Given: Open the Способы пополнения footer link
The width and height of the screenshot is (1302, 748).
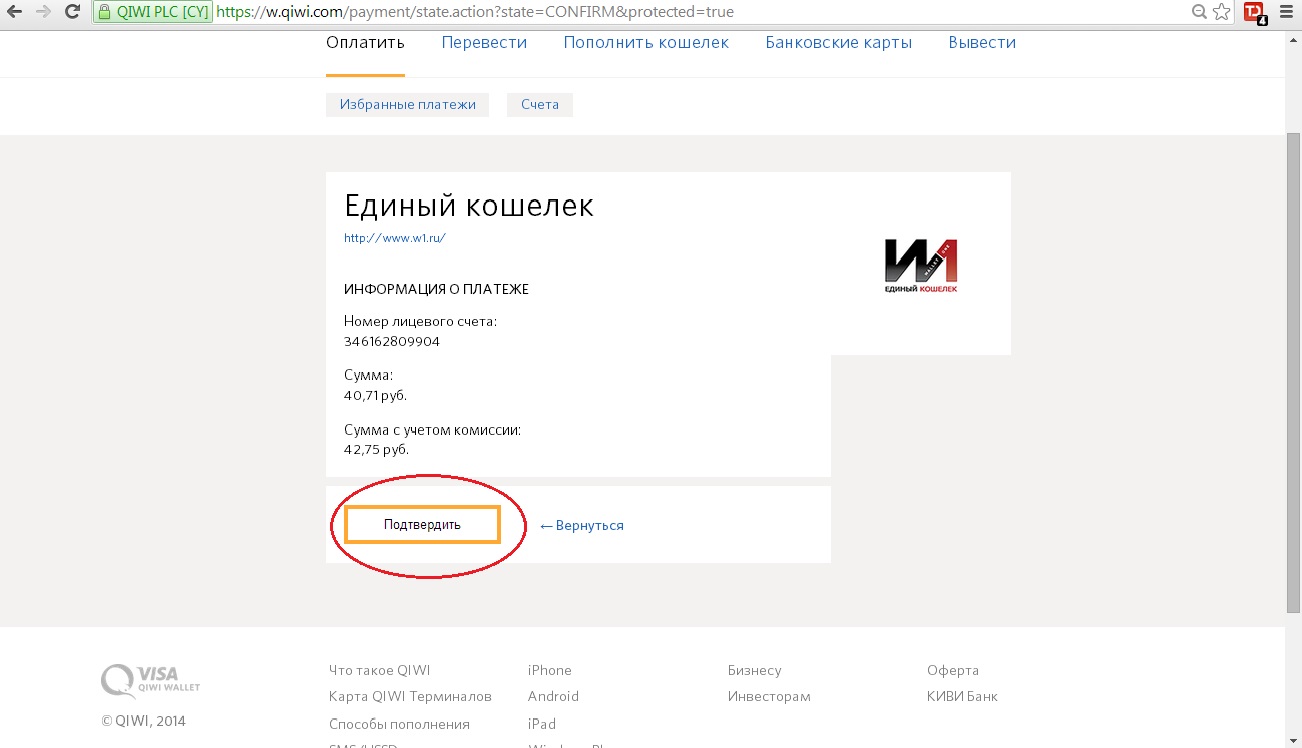Looking at the screenshot, I should tap(399, 724).
